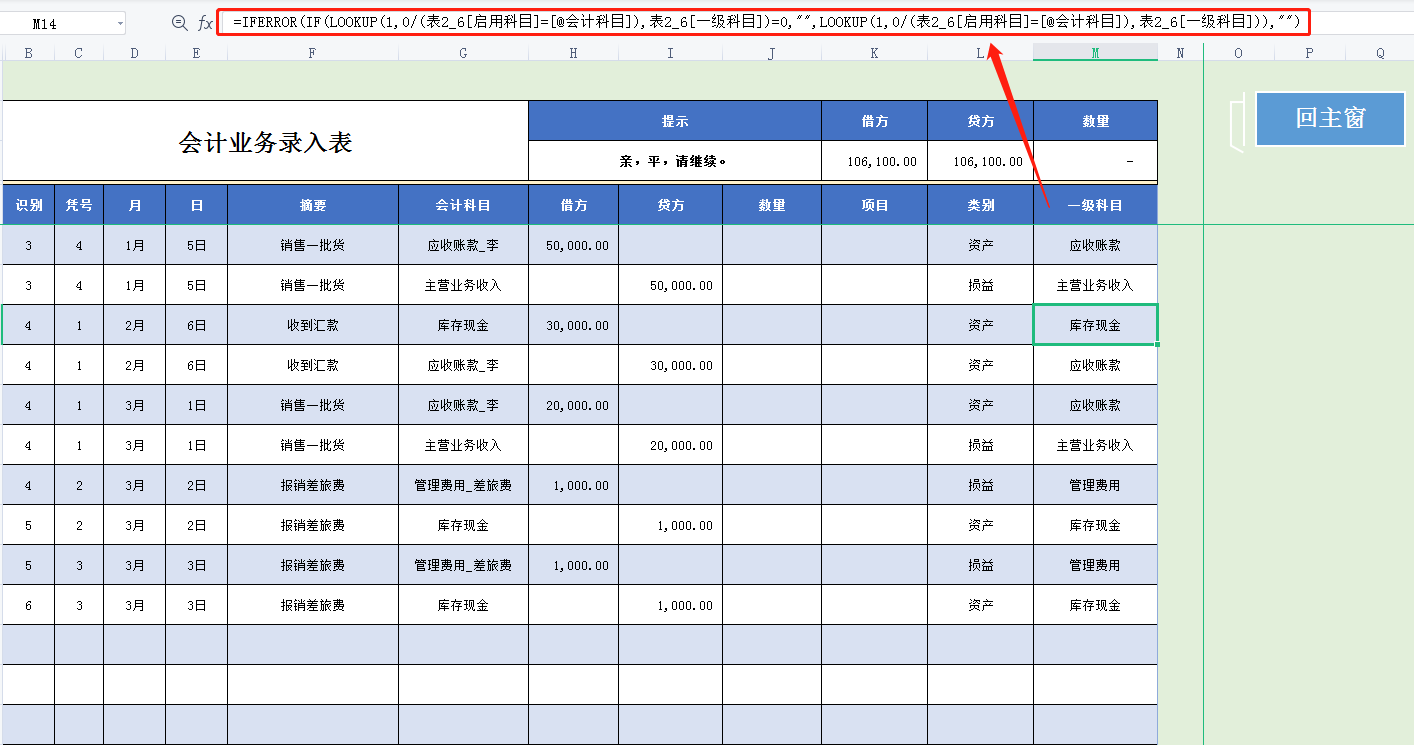The height and width of the screenshot is (745, 1414).
Task: Click the 摘要 column header cell
Action: pyautogui.click(x=313, y=204)
